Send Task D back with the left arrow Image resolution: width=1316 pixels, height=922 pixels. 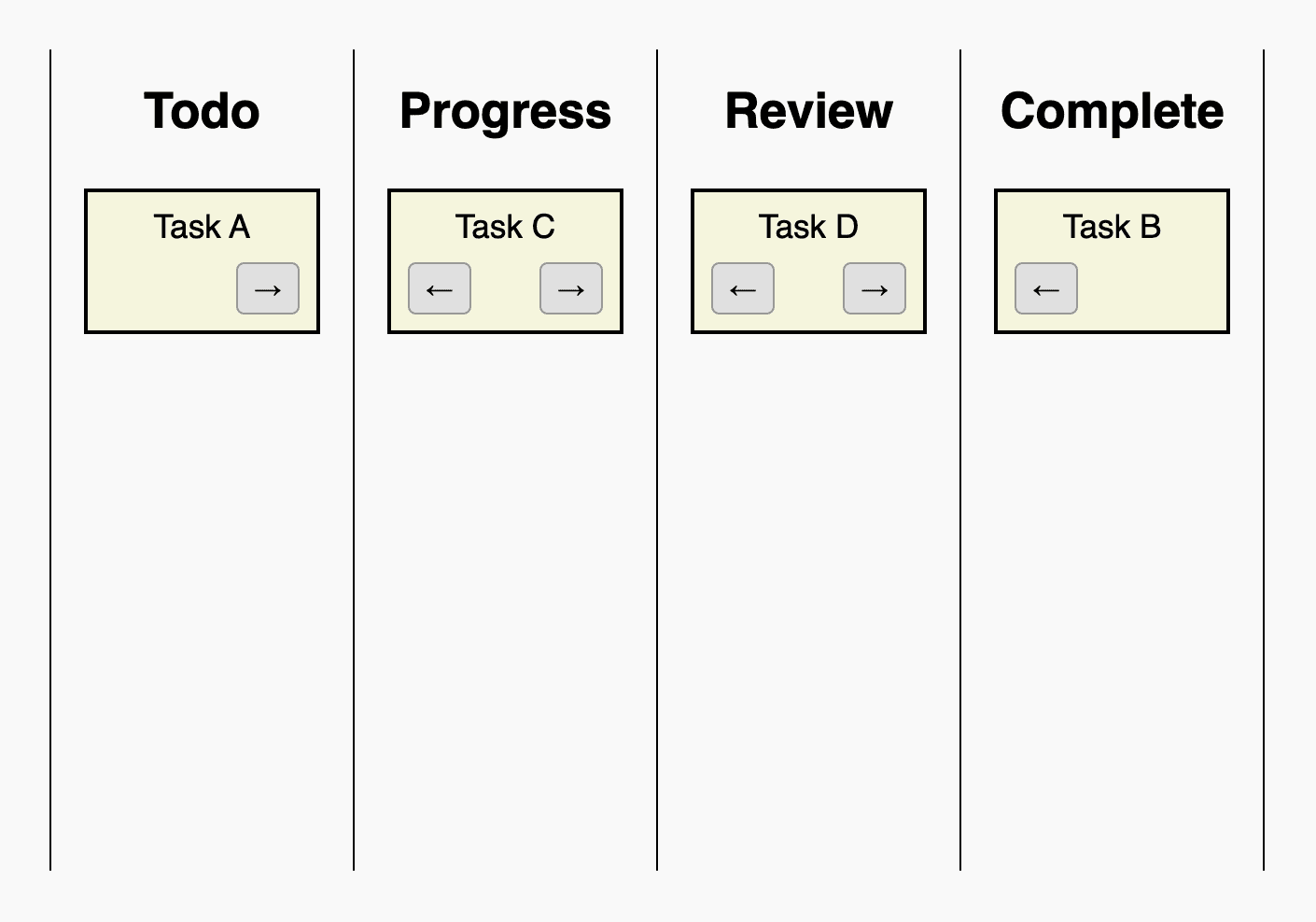point(742,289)
